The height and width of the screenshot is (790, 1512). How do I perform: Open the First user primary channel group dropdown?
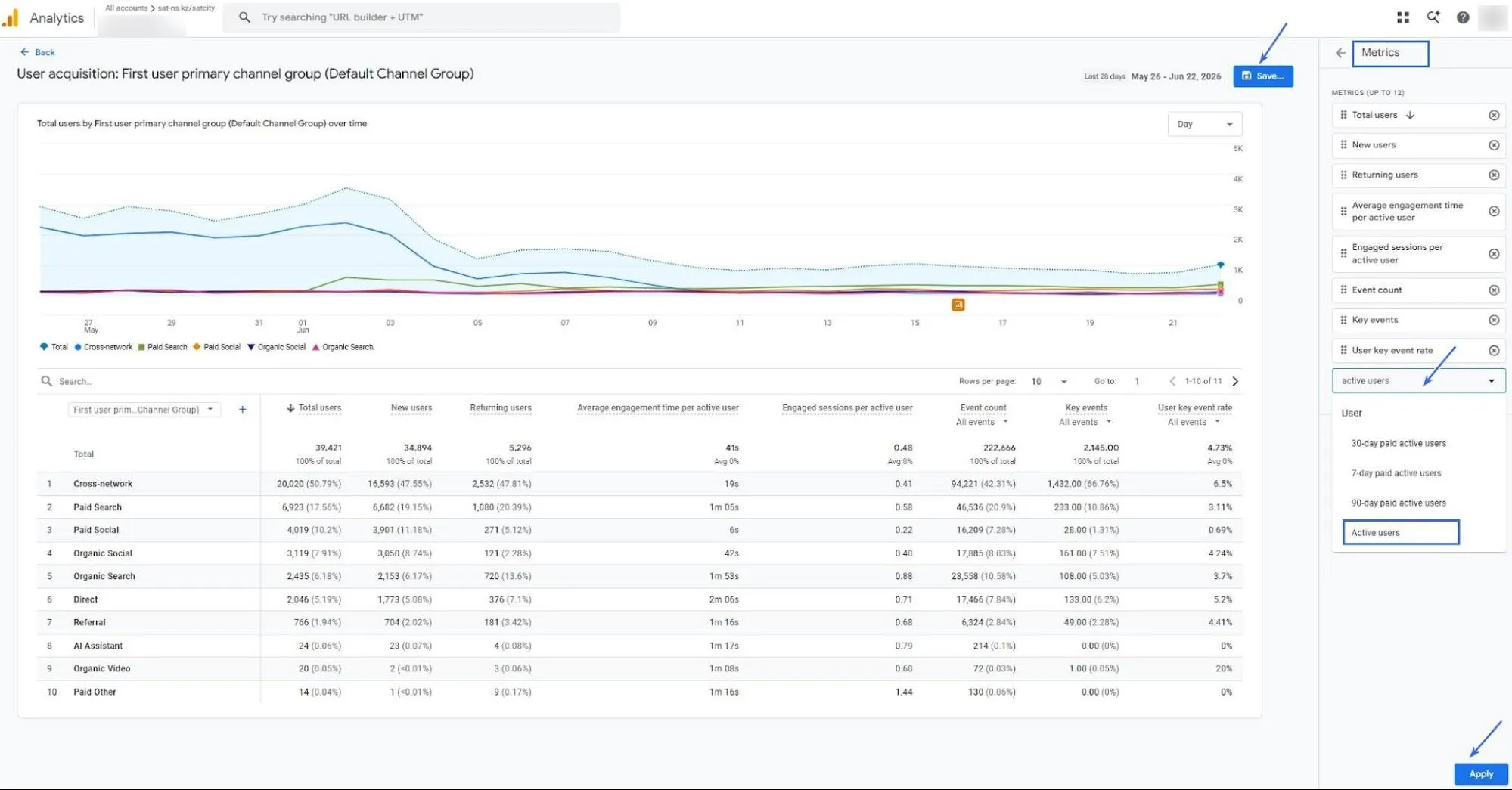pos(144,410)
